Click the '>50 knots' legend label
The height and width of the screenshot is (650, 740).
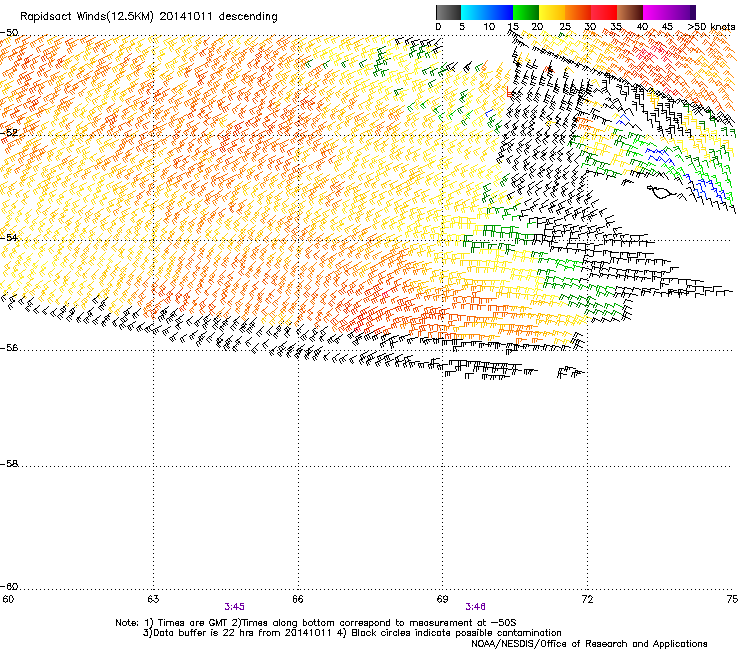pyautogui.click(x=711, y=27)
